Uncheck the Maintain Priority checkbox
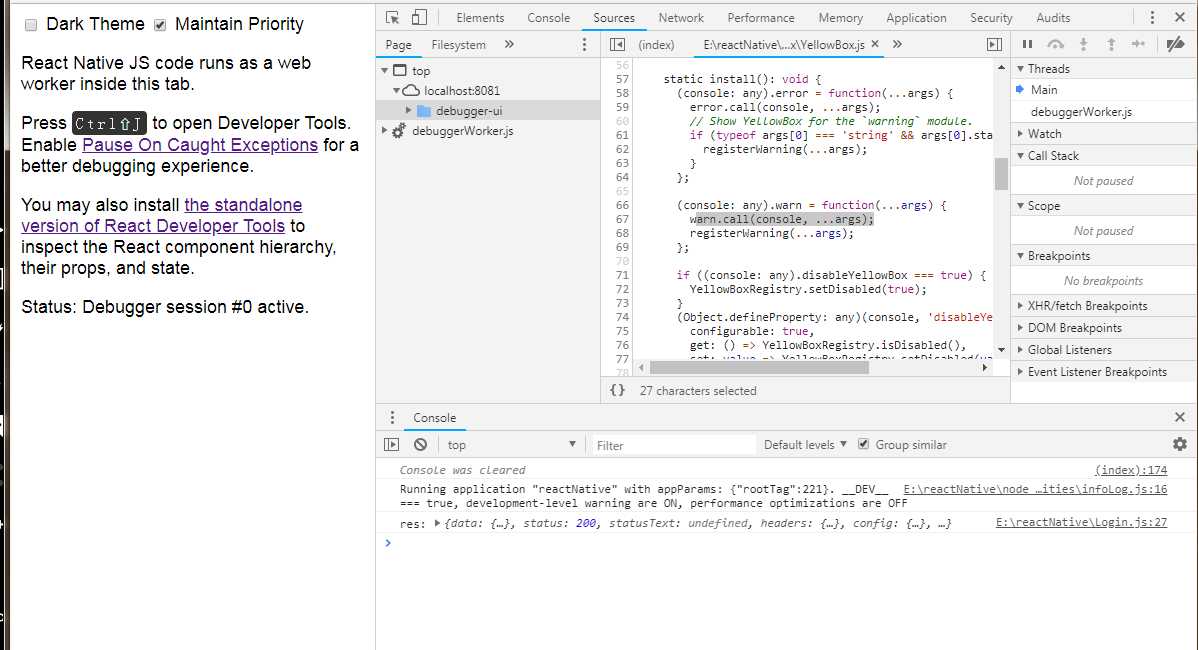Screen dimensions: 1198x650 (160, 25)
